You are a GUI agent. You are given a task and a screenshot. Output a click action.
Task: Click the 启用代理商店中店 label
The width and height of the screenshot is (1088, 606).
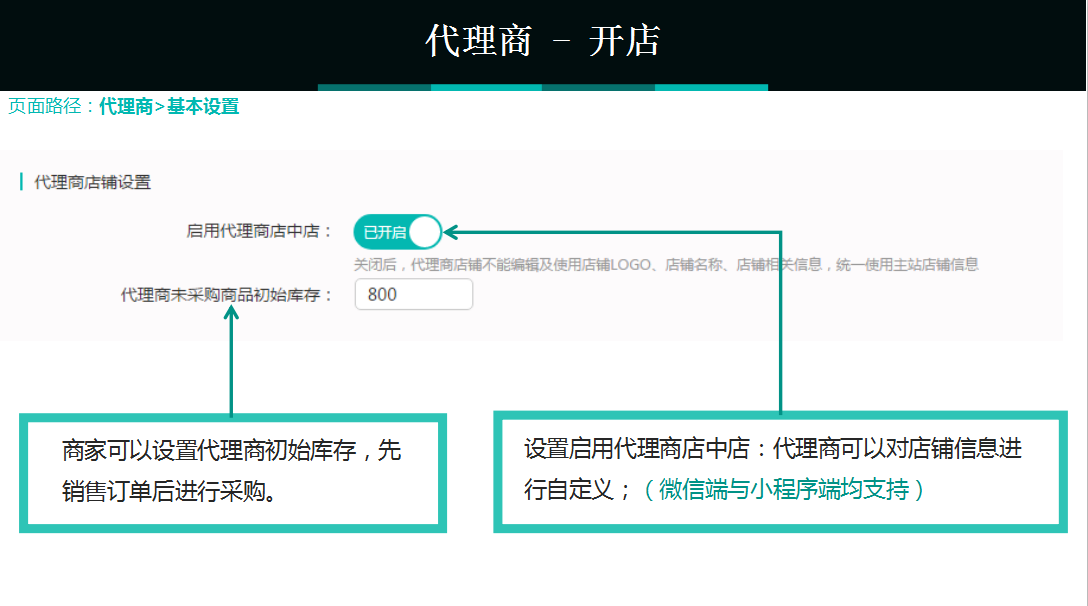coord(259,232)
